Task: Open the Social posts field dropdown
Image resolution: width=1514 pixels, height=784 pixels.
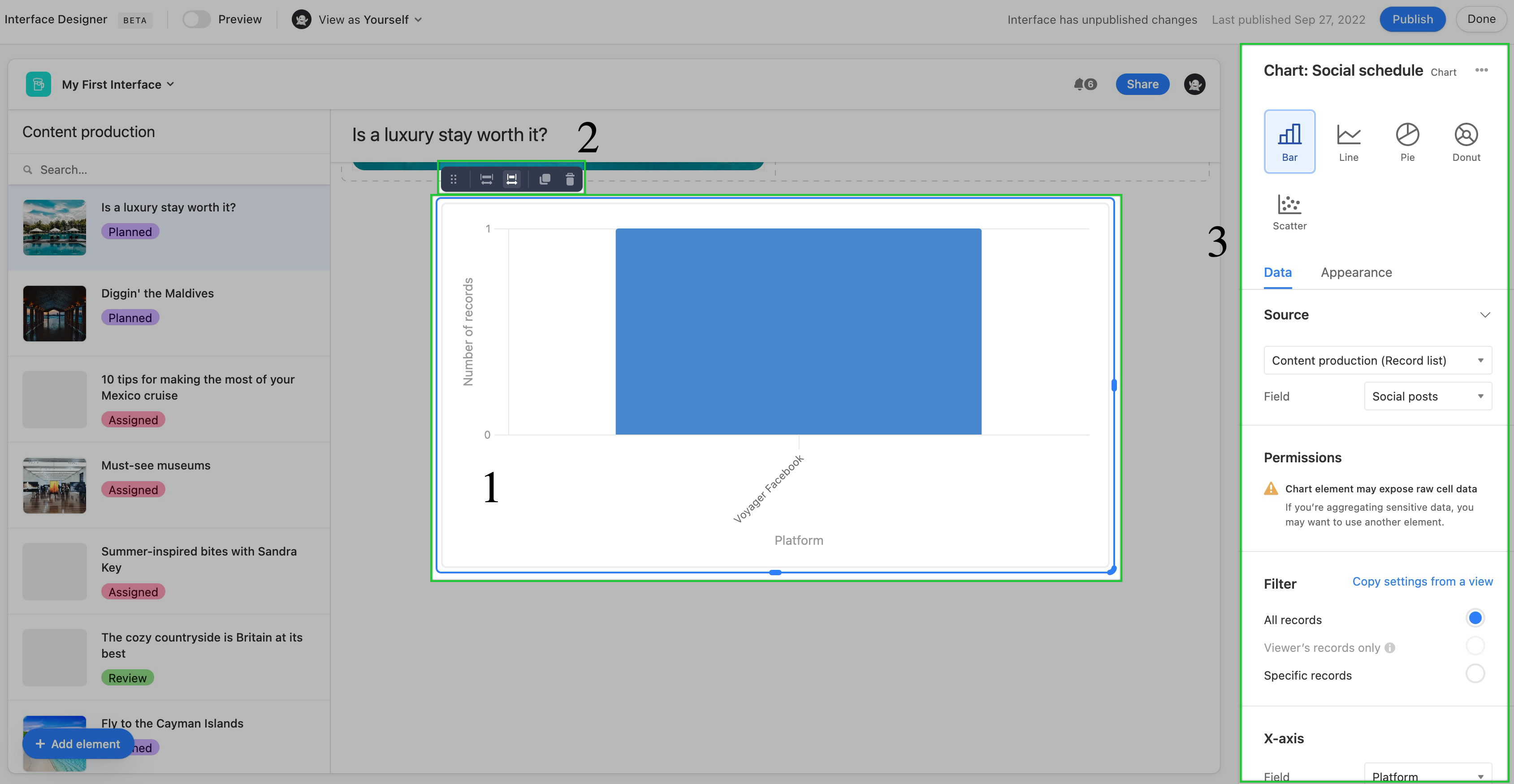Action: point(1427,396)
